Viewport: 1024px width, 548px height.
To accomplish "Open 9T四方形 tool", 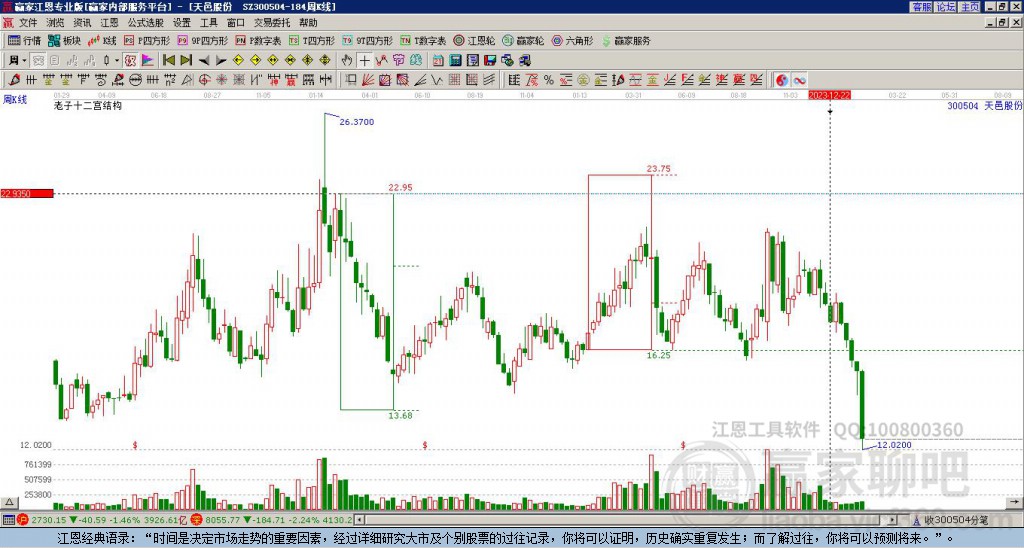I will [x=368, y=40].
